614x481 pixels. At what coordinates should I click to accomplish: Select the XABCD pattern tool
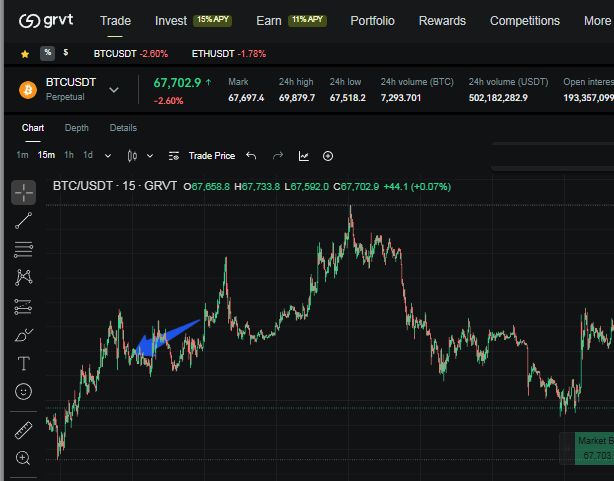click(x=23, y=277)
